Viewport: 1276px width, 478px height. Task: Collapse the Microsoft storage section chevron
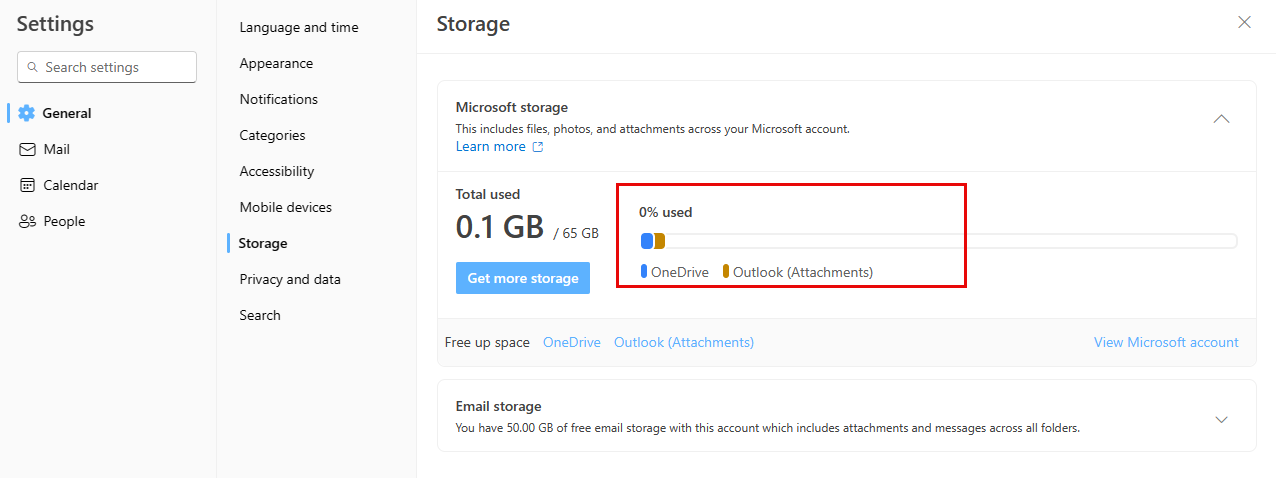[1221, 118]
